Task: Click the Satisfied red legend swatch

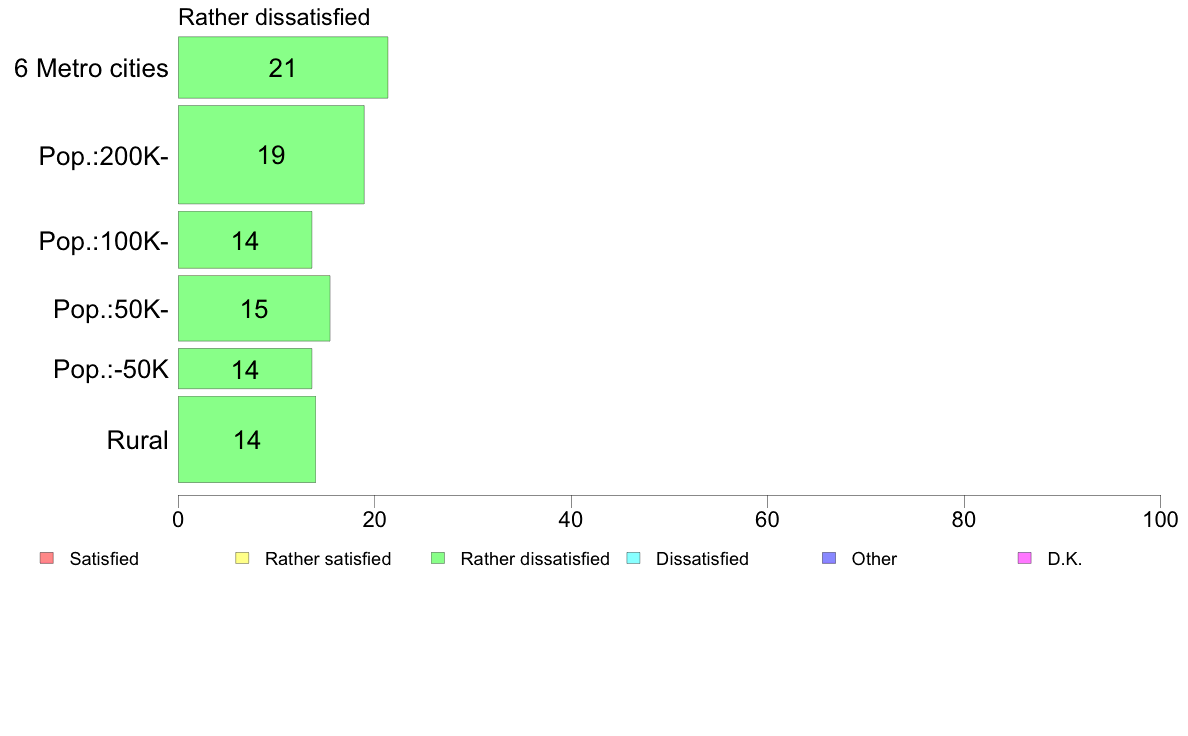Action: click(x=47, y=559)
